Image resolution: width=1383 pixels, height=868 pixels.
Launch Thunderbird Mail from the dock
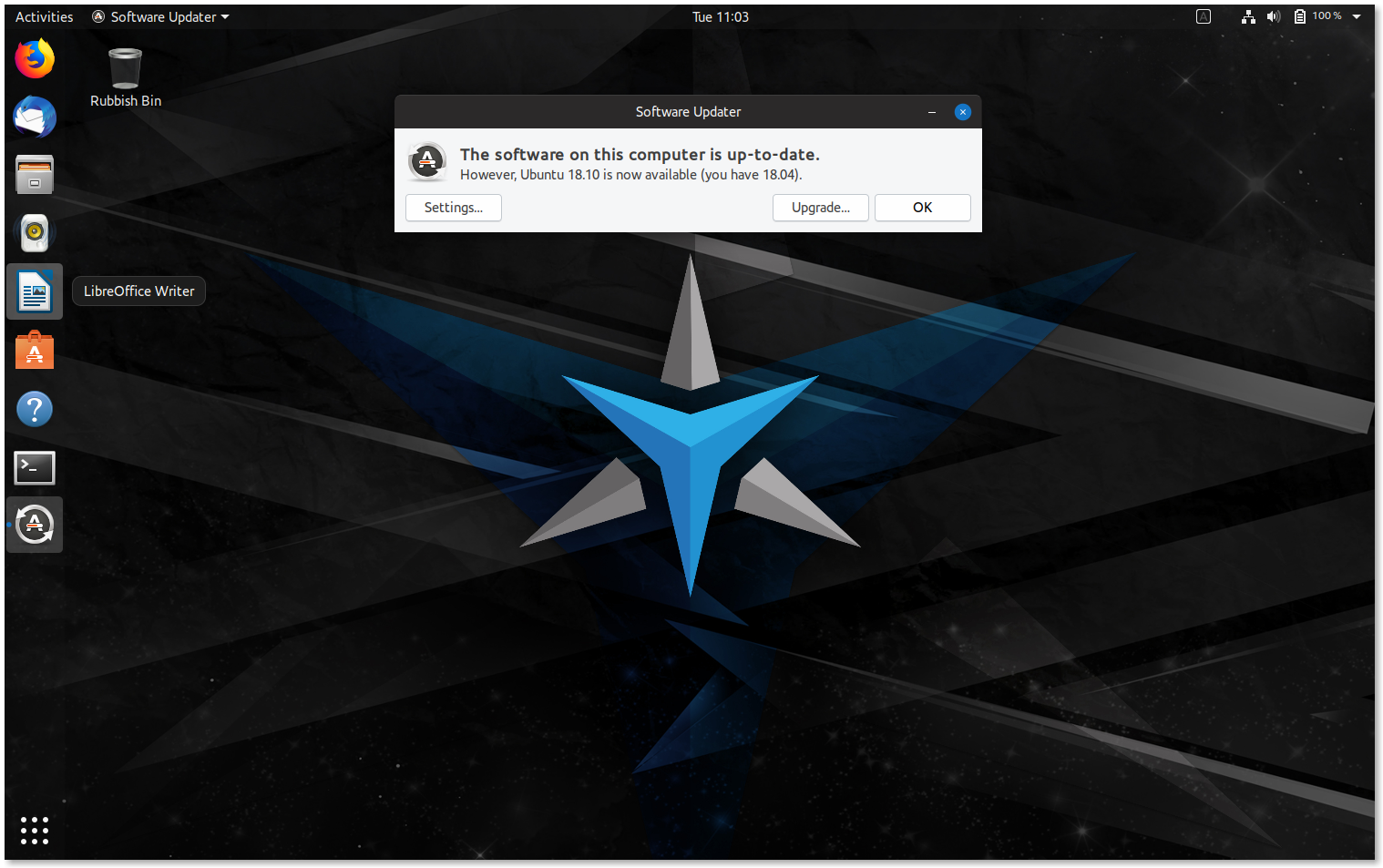[35, 117]
